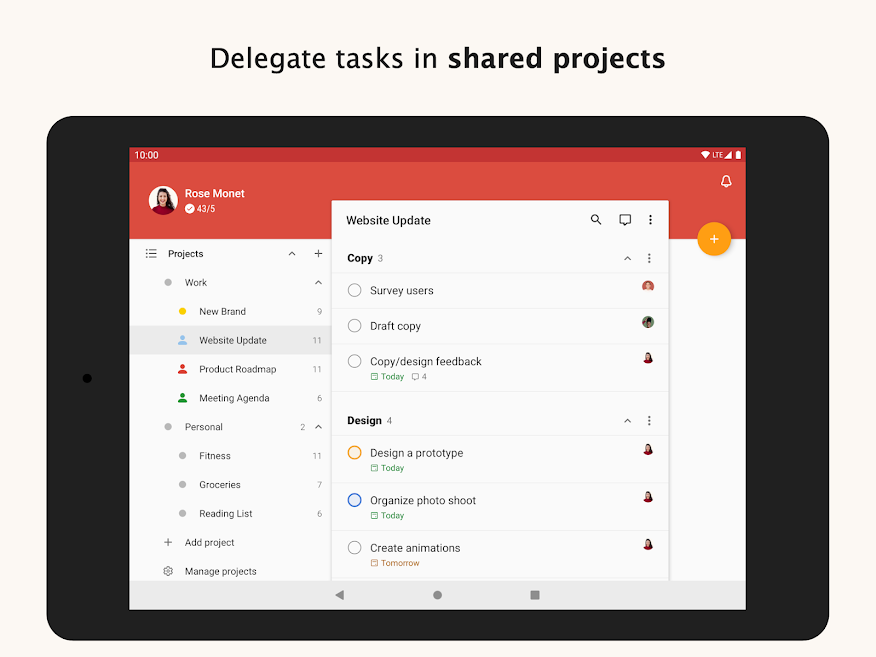This screenshot has width=876, height=657.
Task: Complete the Design a prototype task
Action: (354, 453)
